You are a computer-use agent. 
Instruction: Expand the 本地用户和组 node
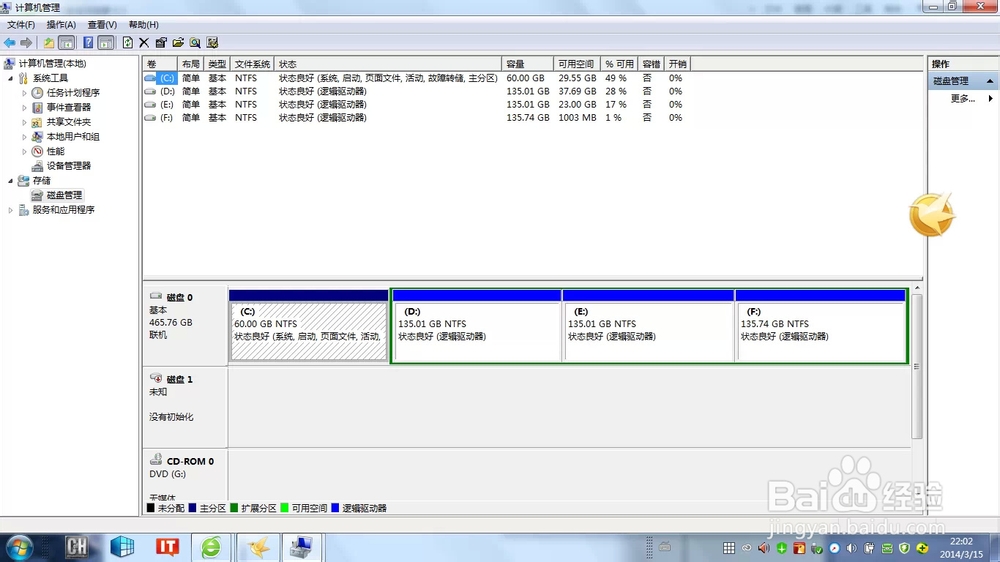click(24, 137)
